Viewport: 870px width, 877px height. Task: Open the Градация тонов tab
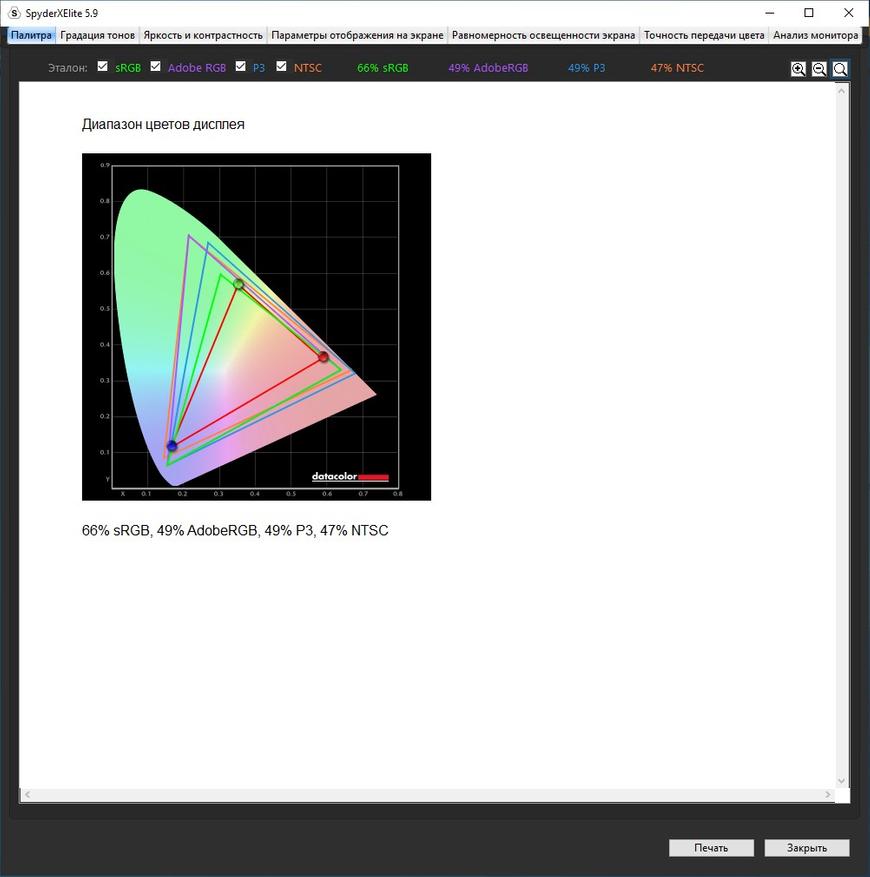[97, 35]
